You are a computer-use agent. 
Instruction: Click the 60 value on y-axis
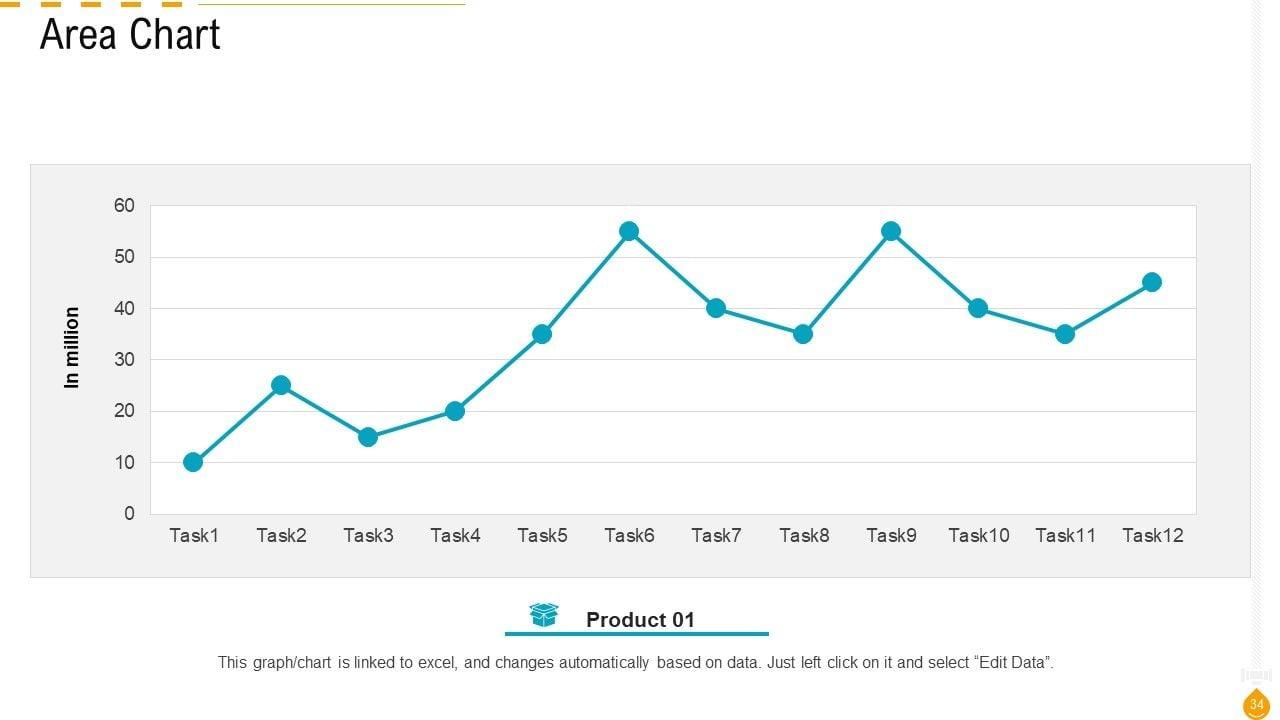124,206
